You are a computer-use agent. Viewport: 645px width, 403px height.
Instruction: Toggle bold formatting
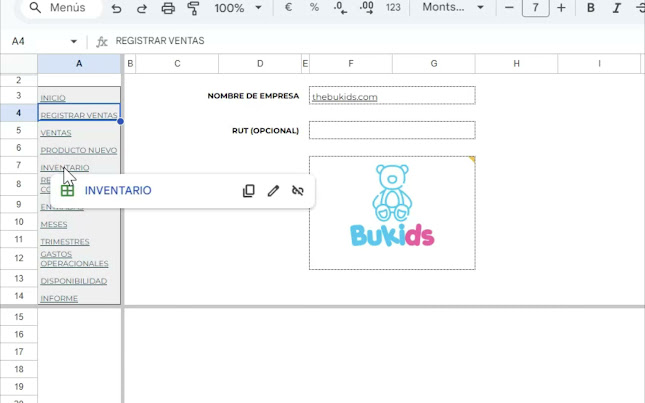[x=591, y=7]
